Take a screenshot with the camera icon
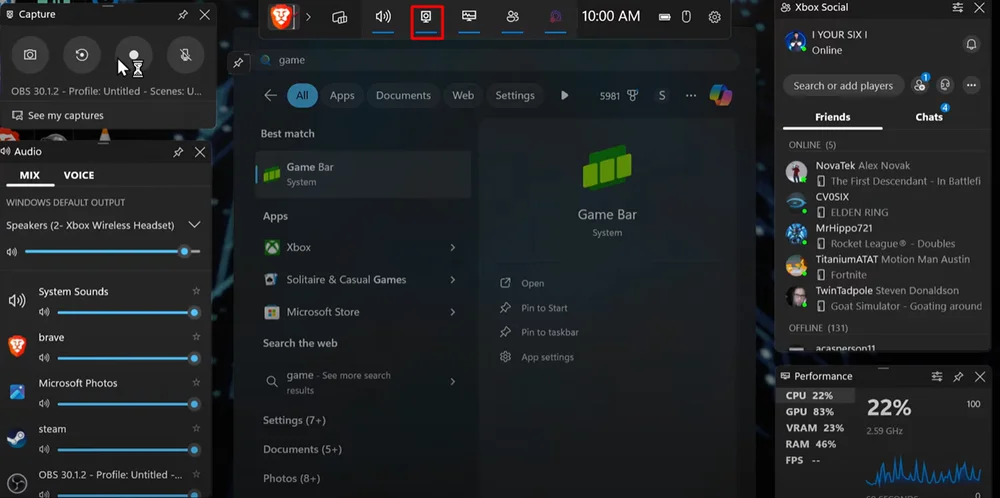This screenshot has width=1000, height=498. [30, 55]
